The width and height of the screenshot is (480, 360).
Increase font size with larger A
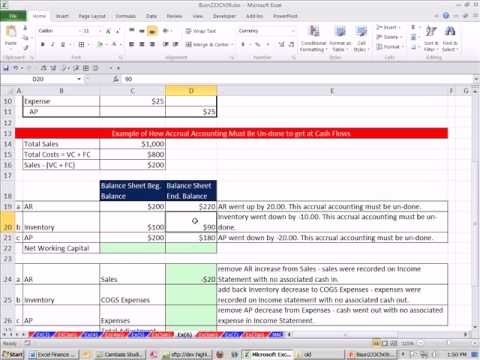[108, 31]
